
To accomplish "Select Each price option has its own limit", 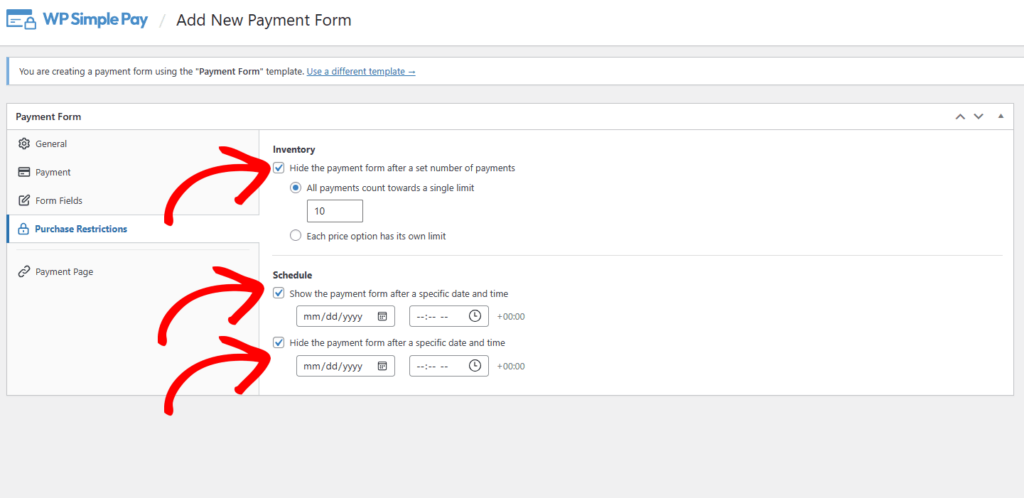I will [x=295, y=236].
